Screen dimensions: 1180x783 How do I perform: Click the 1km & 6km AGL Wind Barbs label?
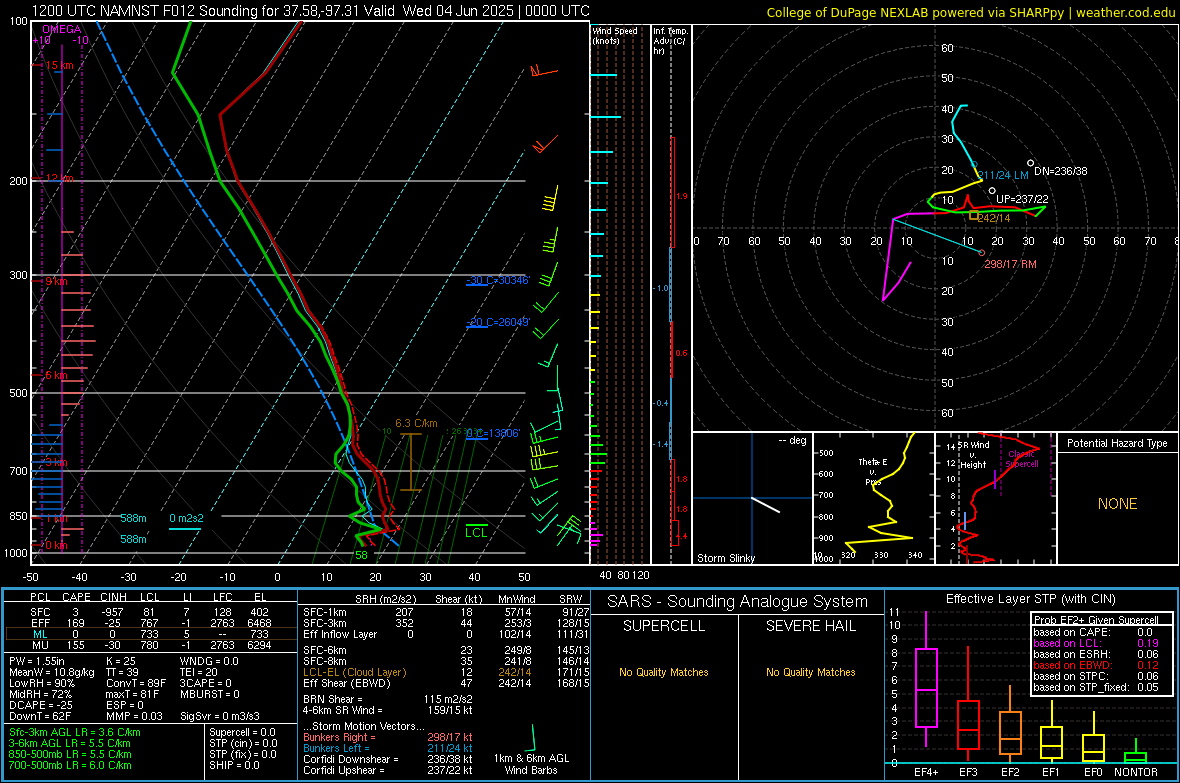point(531,764)
